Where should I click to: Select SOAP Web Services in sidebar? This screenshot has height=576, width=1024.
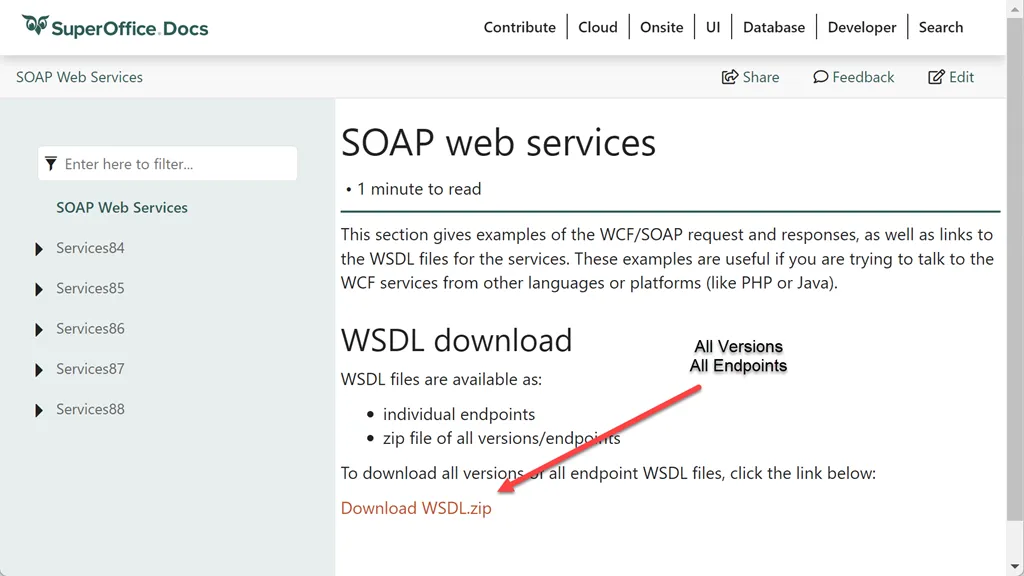122,208
